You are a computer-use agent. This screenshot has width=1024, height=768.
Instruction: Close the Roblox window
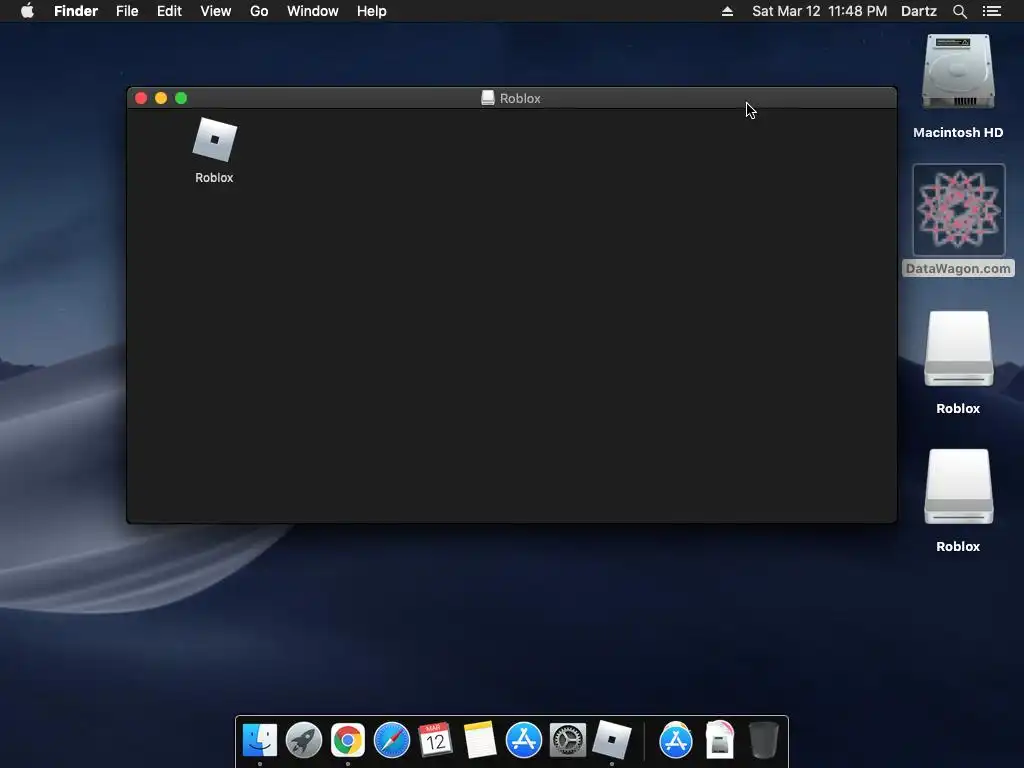(141, 98)
